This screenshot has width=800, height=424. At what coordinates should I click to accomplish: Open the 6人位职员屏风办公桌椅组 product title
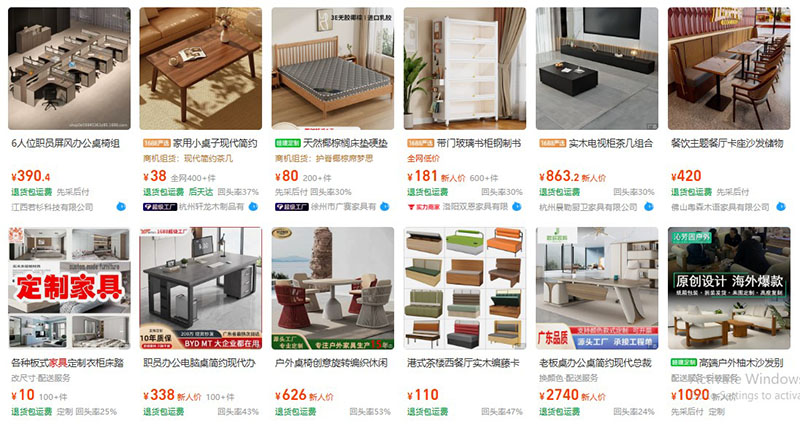click(x=65, y=143)
